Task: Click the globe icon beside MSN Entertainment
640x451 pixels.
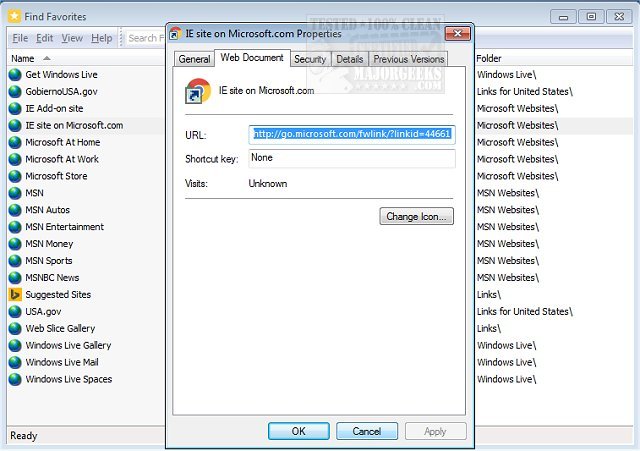Action: [15, 227]
